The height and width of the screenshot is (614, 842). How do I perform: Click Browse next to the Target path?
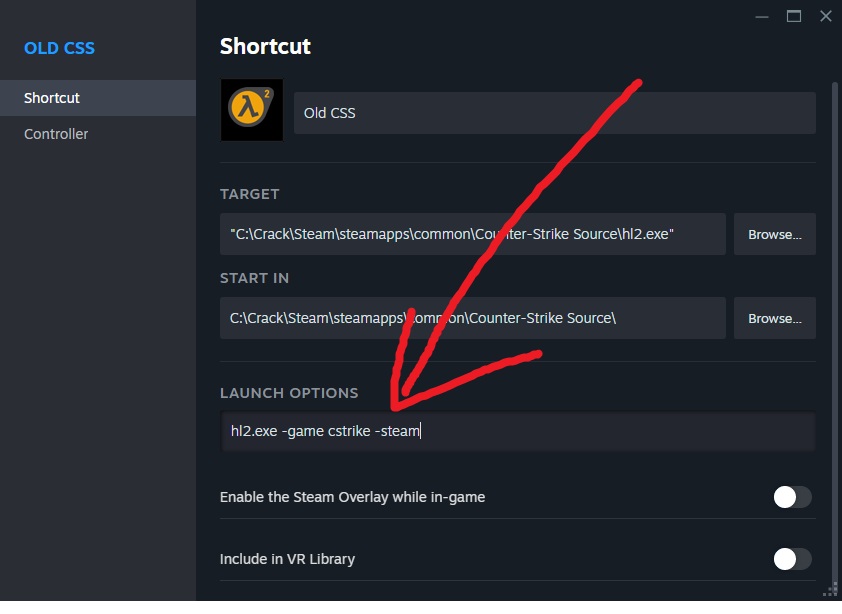click(x=775, y=234)
